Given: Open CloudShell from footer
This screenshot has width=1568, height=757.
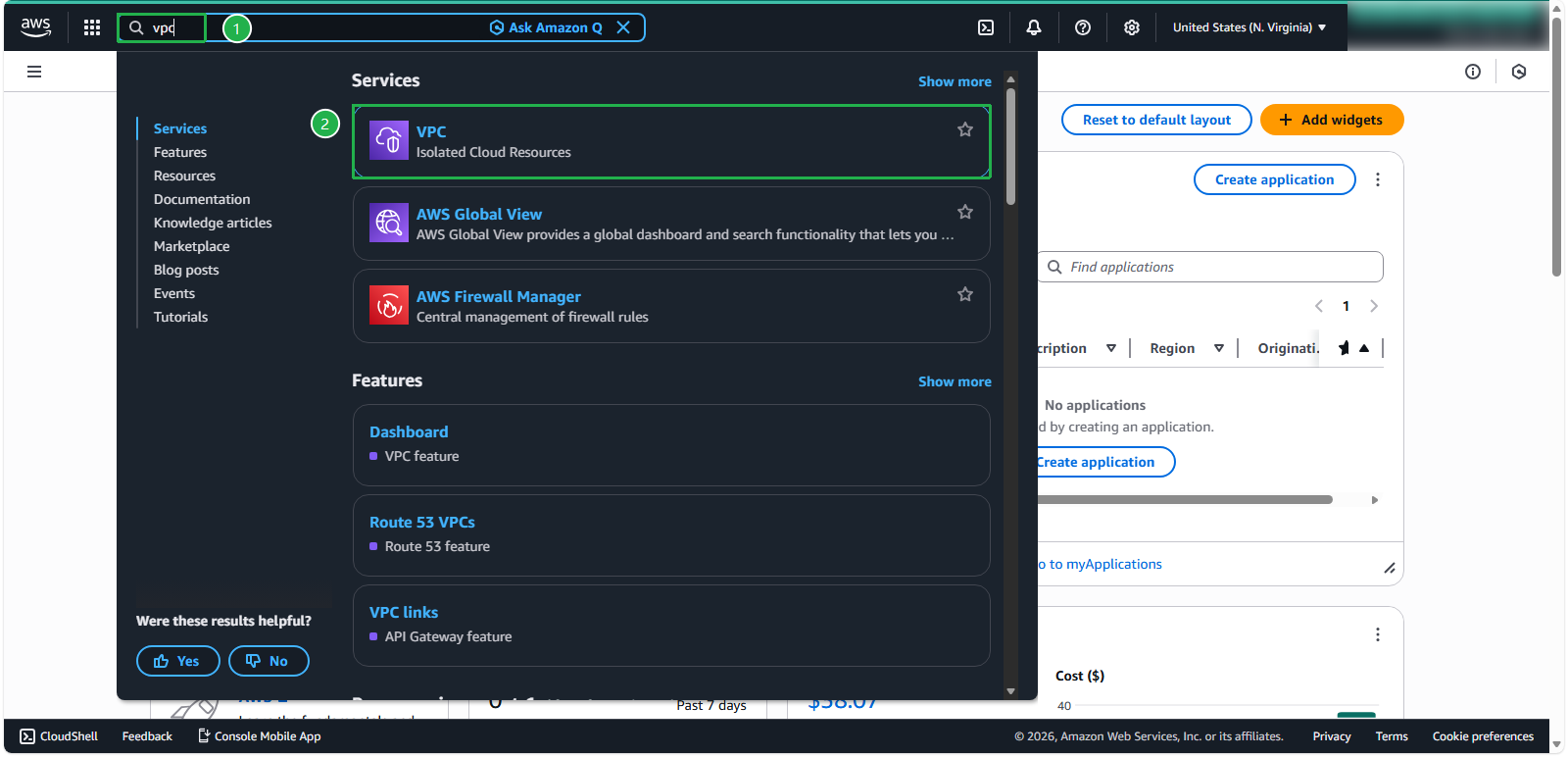Looking at the screenshot, I should pyautogui.click(x=59, y=736).
